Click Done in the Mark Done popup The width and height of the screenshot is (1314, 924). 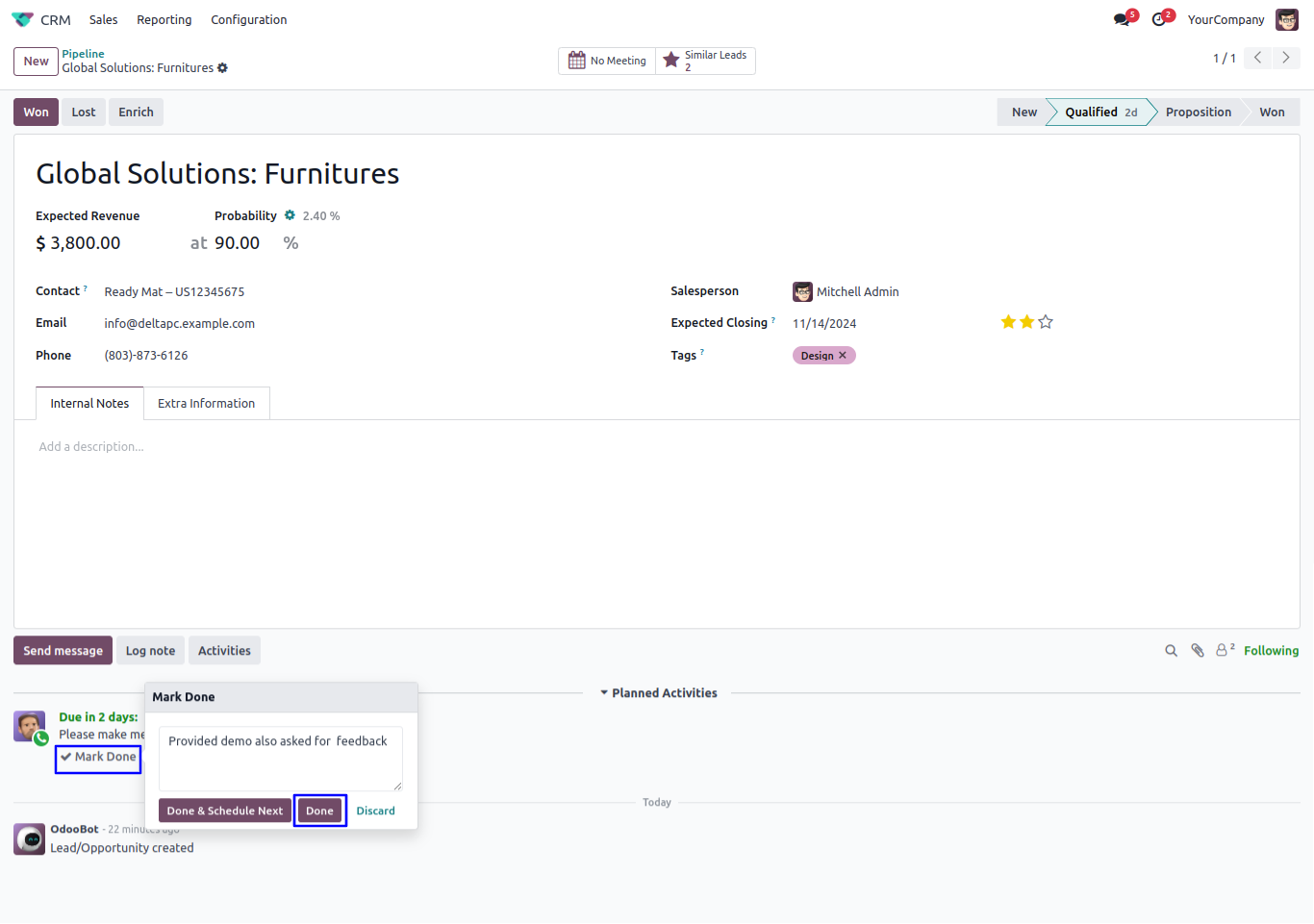pos(319,811)
